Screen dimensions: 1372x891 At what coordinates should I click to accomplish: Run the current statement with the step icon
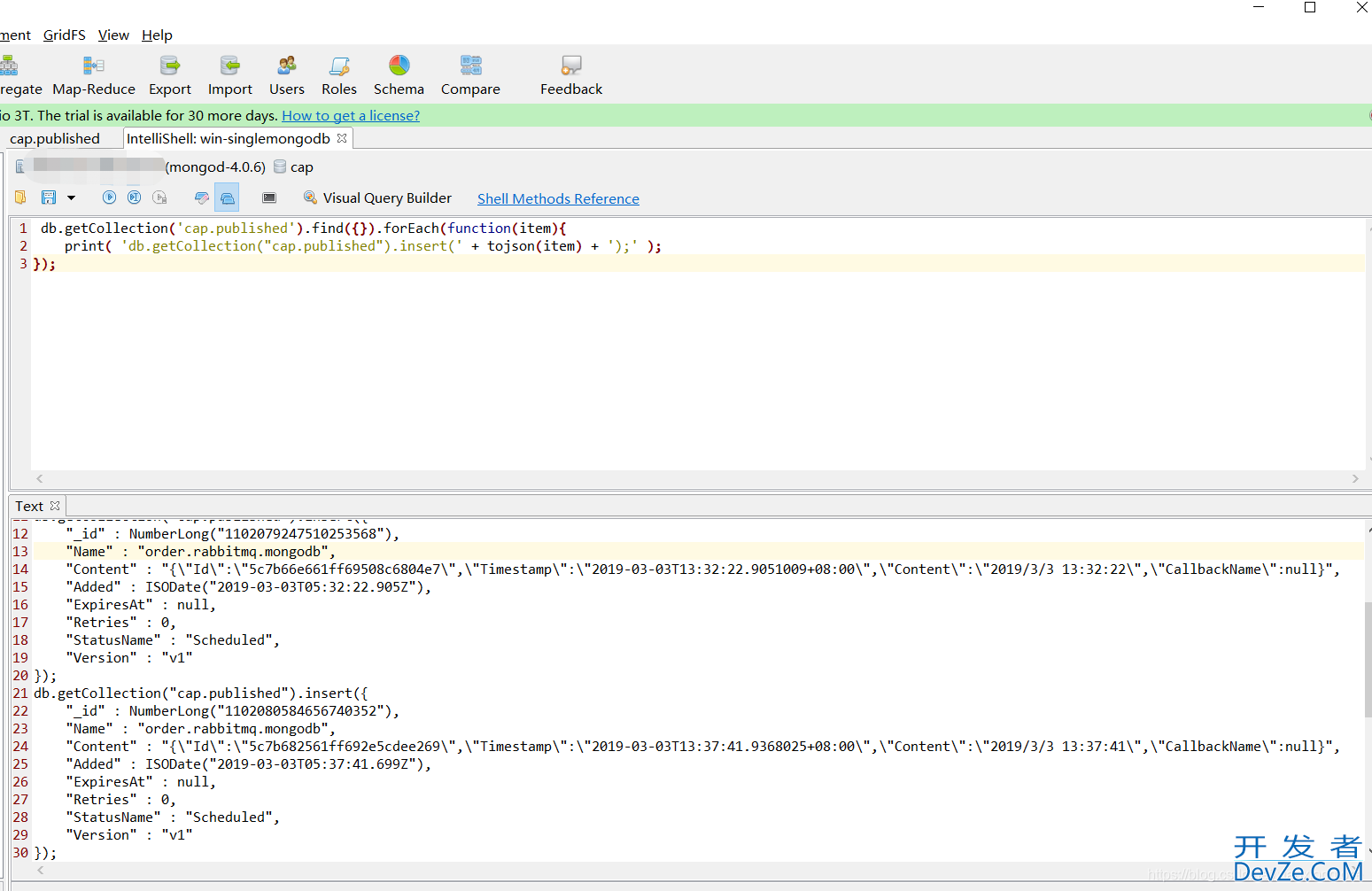pyautogui.click(x=134, y=198)
